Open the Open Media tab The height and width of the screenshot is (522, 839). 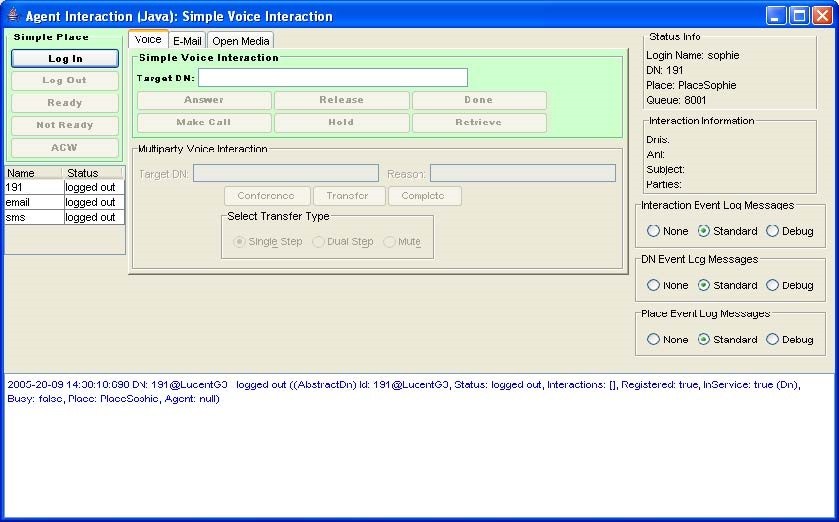pyautogui.click(x=241, y=41)
